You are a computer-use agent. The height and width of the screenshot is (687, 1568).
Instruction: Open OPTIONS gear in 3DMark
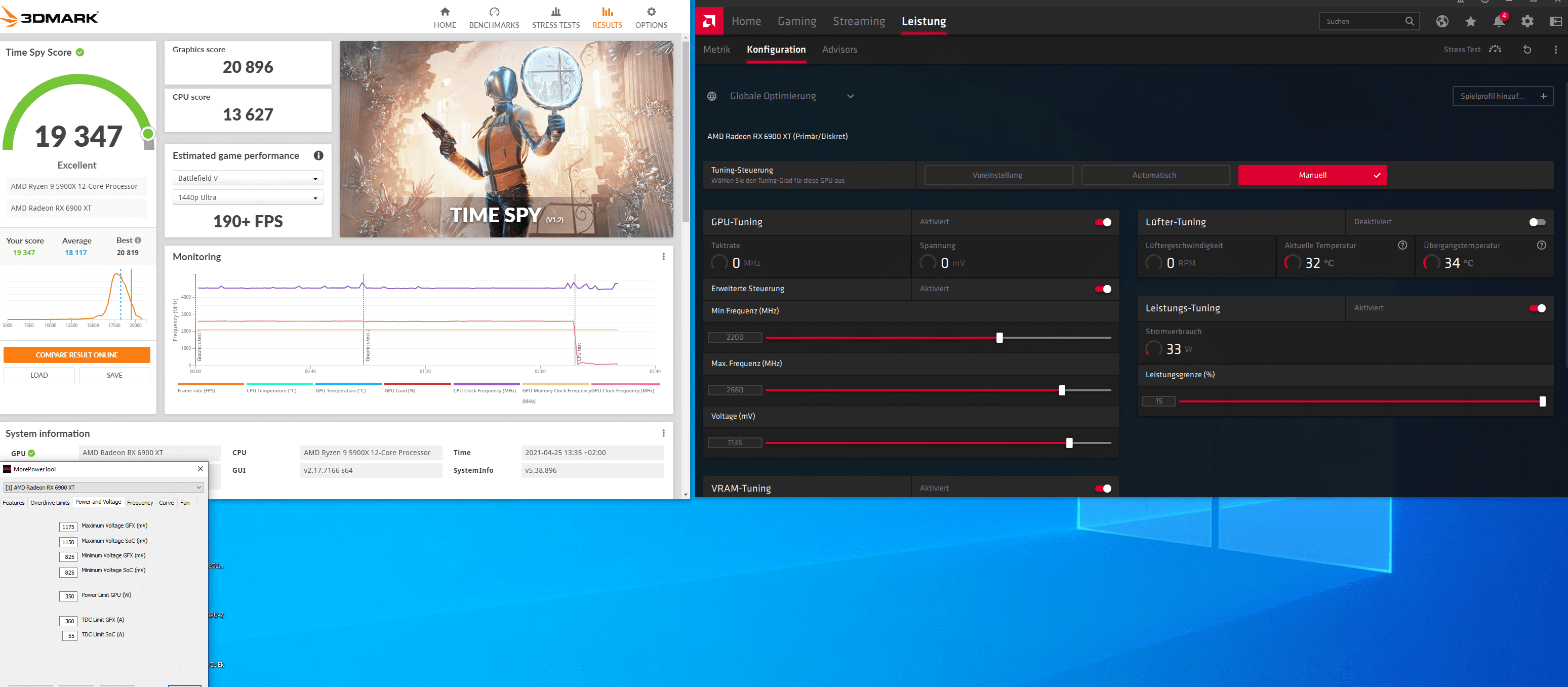tap(651, 12)
